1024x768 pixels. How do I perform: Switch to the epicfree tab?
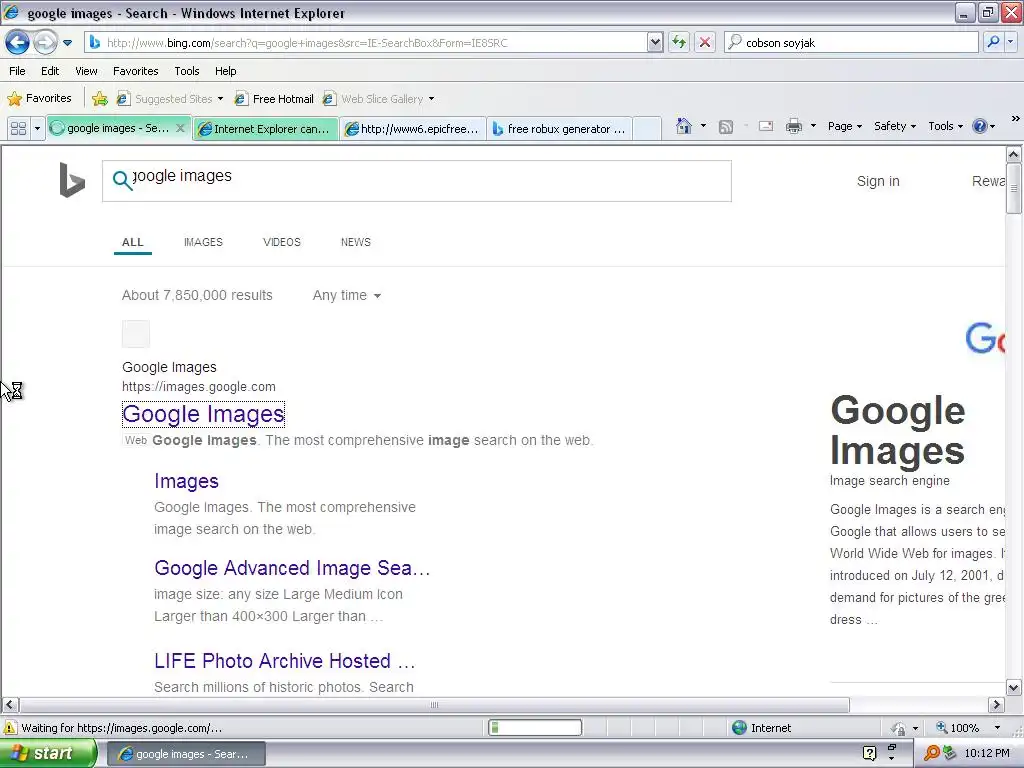pyautogui.click(x=413, y=129)
